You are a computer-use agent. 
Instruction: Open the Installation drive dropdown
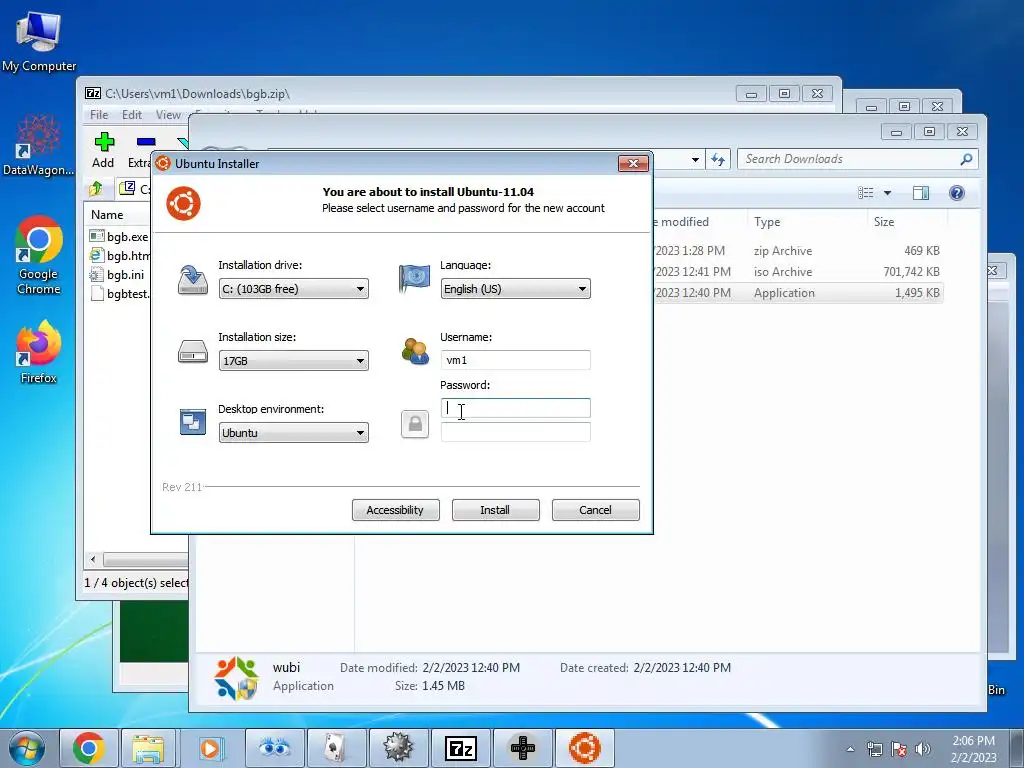(293, 289)
